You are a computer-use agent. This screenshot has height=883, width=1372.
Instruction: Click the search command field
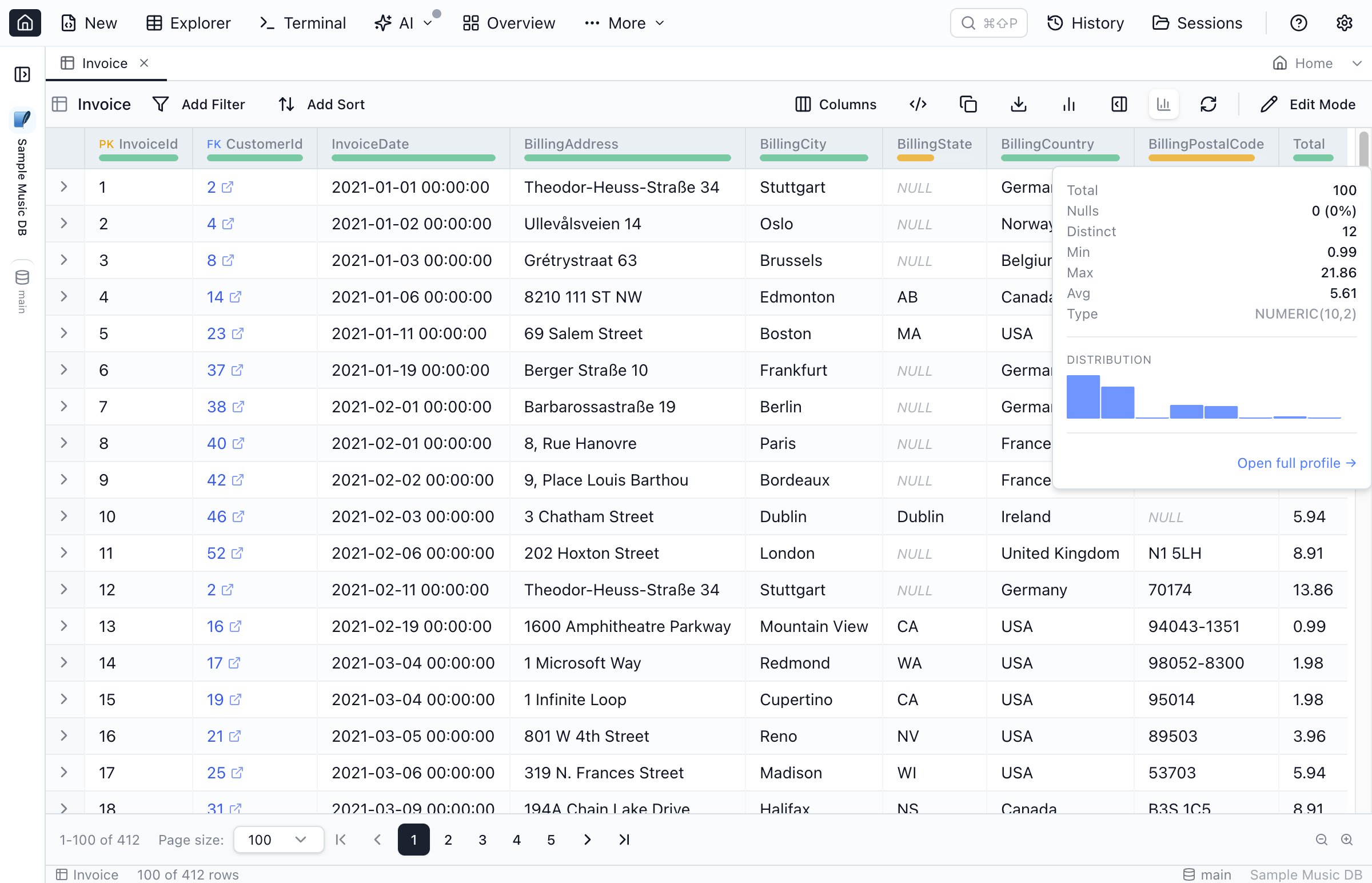click(x=988, y=23)
